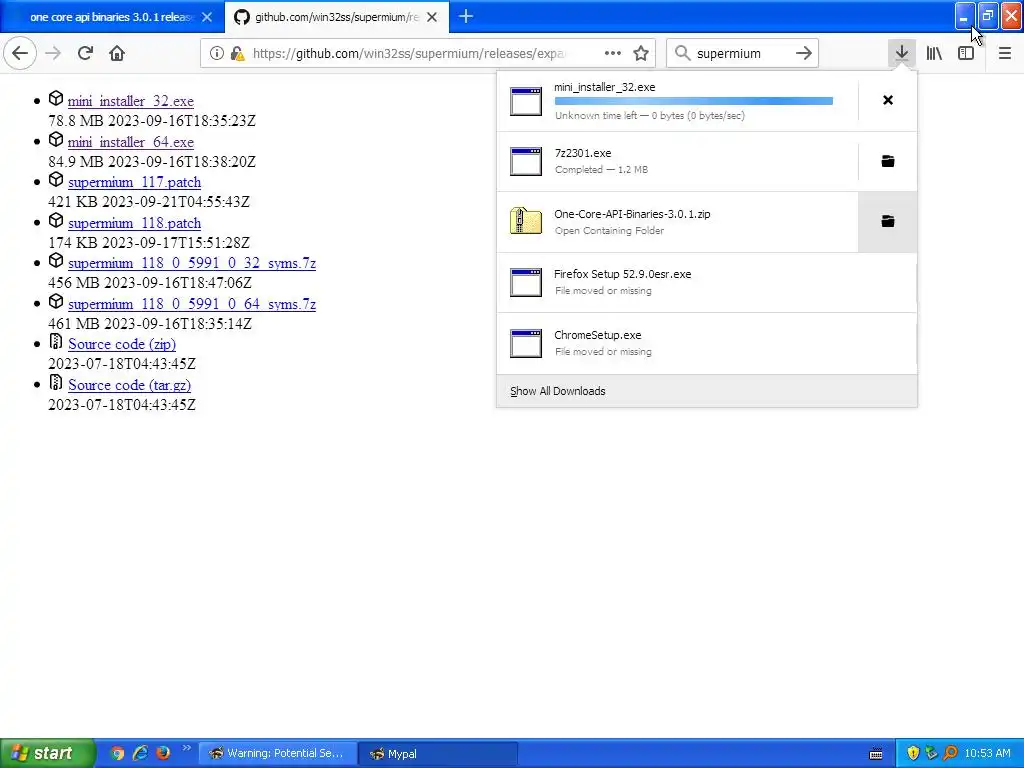Download supermium_118_0_5991_0_64_syms.7z

(192, 304)
